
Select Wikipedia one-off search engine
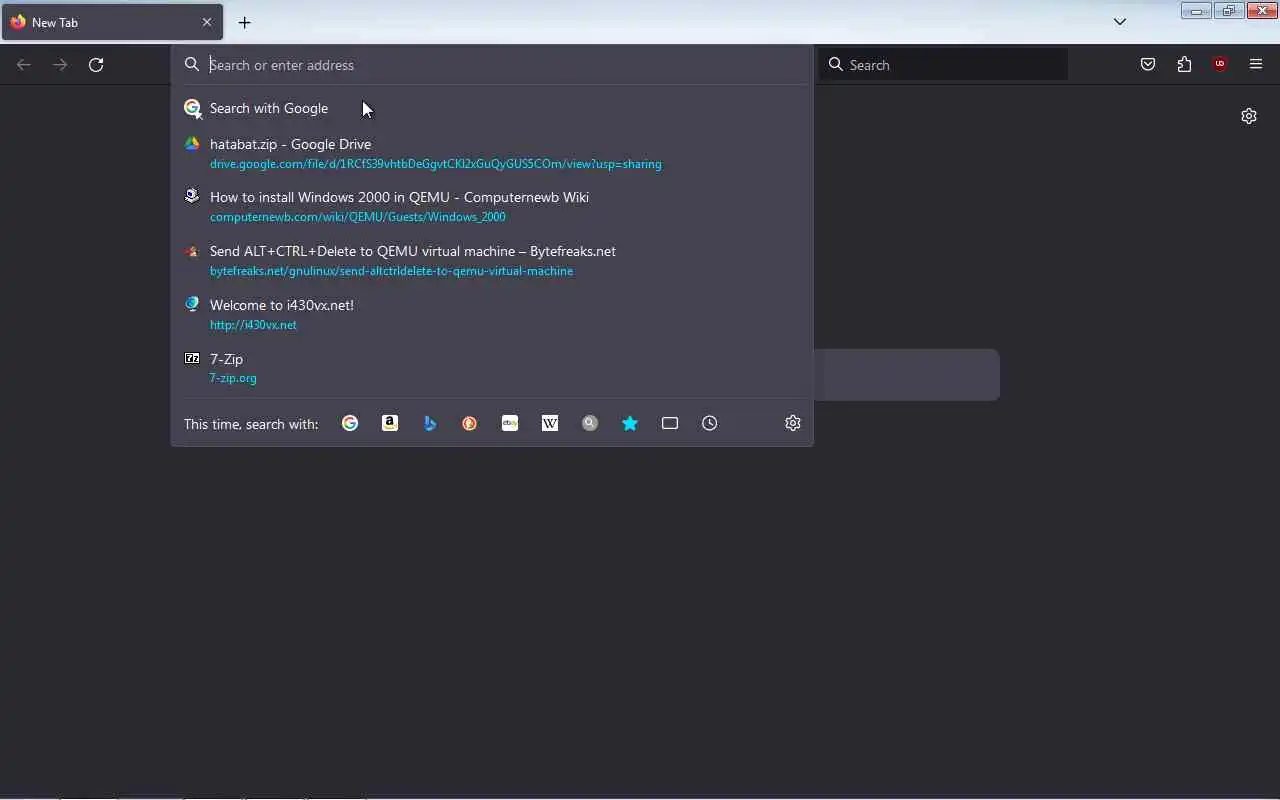[550, 423]
